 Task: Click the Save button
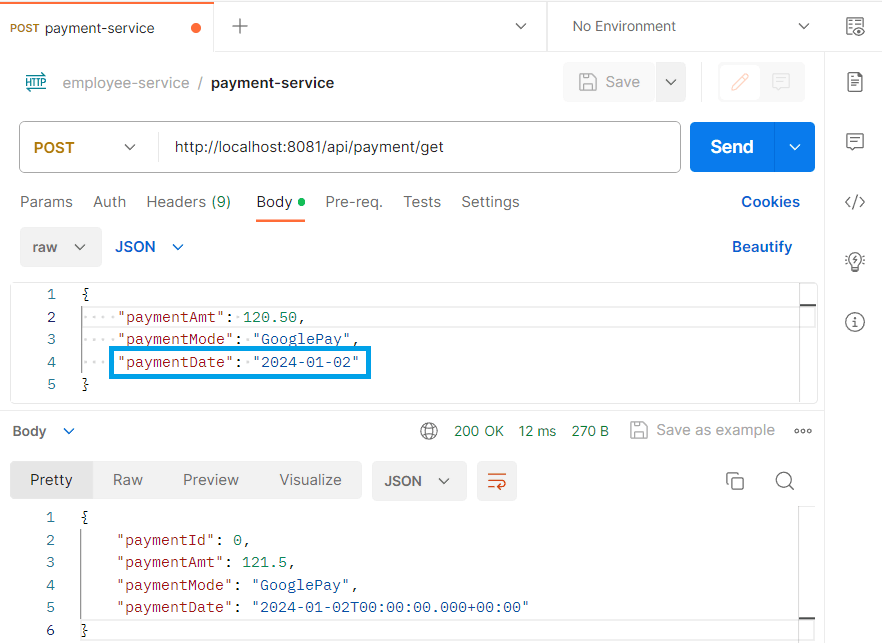coord(609,82)
